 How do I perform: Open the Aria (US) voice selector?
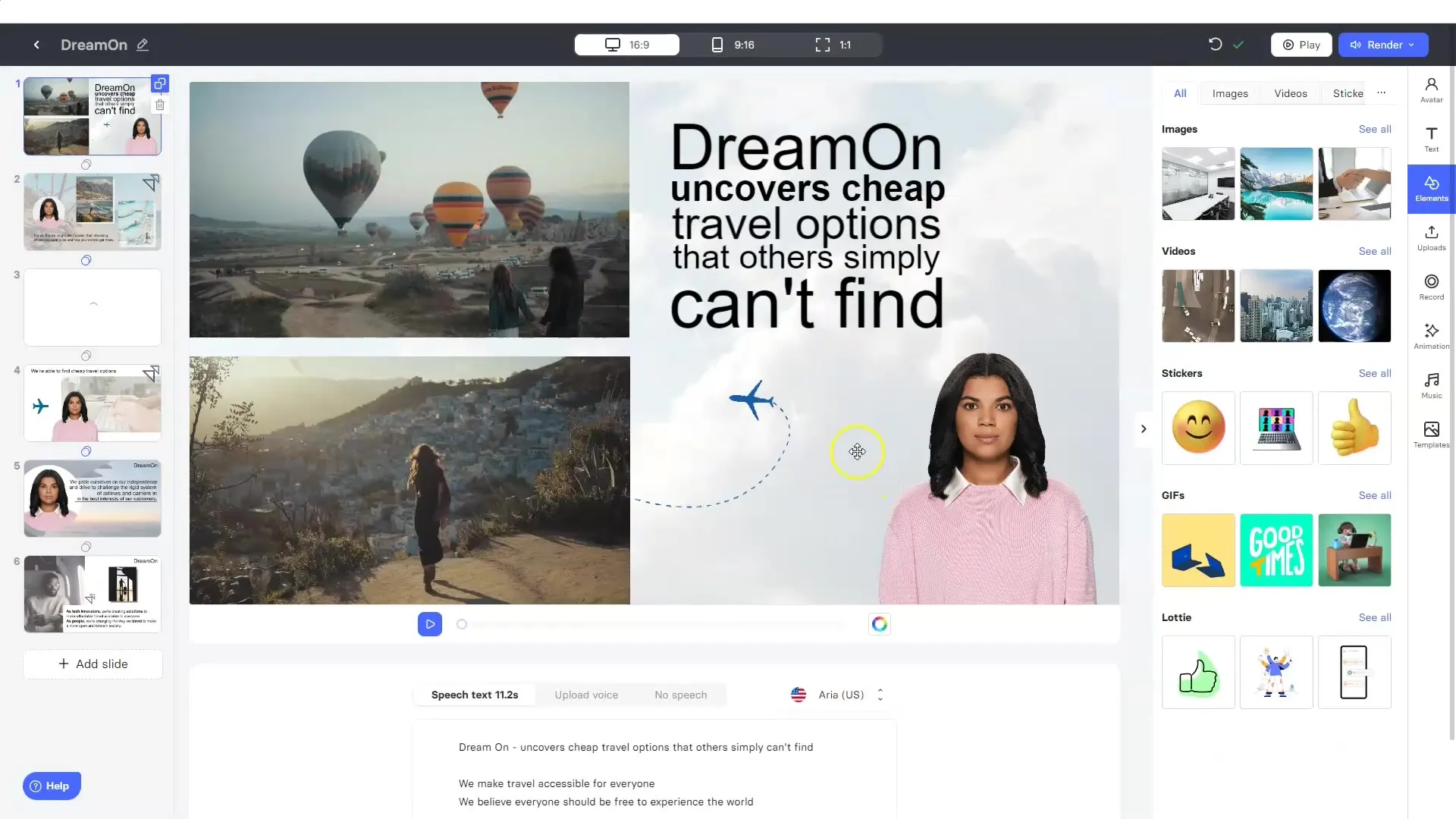tap(837, 695)
